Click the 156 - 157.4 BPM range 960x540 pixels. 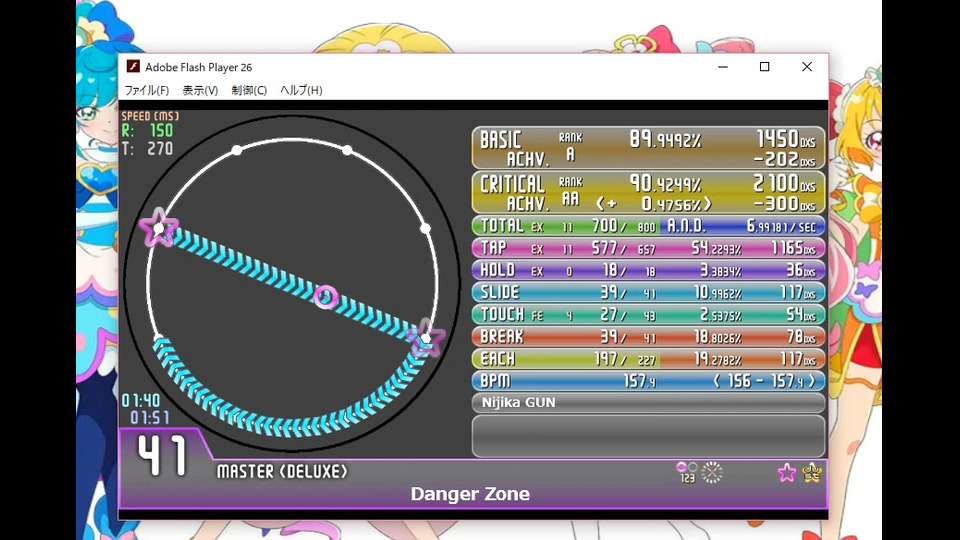[764, 381]
